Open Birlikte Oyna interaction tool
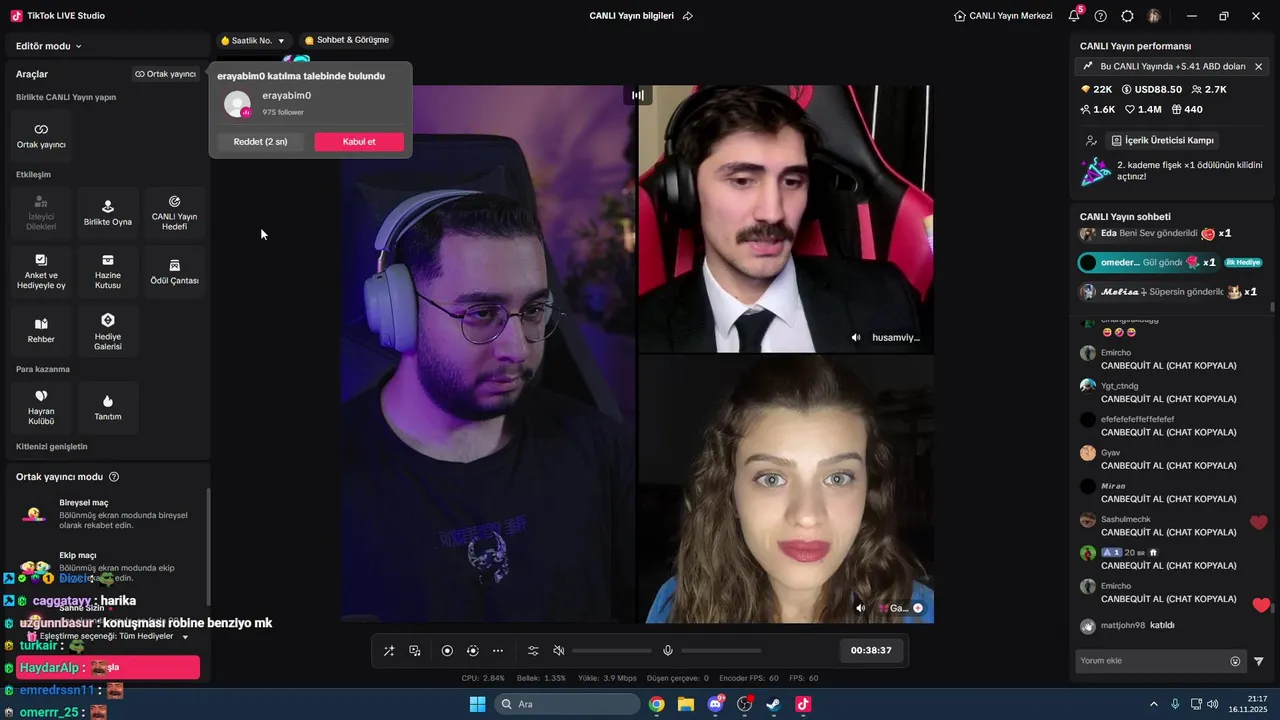 pyautogui.click(x=108, y=213)
